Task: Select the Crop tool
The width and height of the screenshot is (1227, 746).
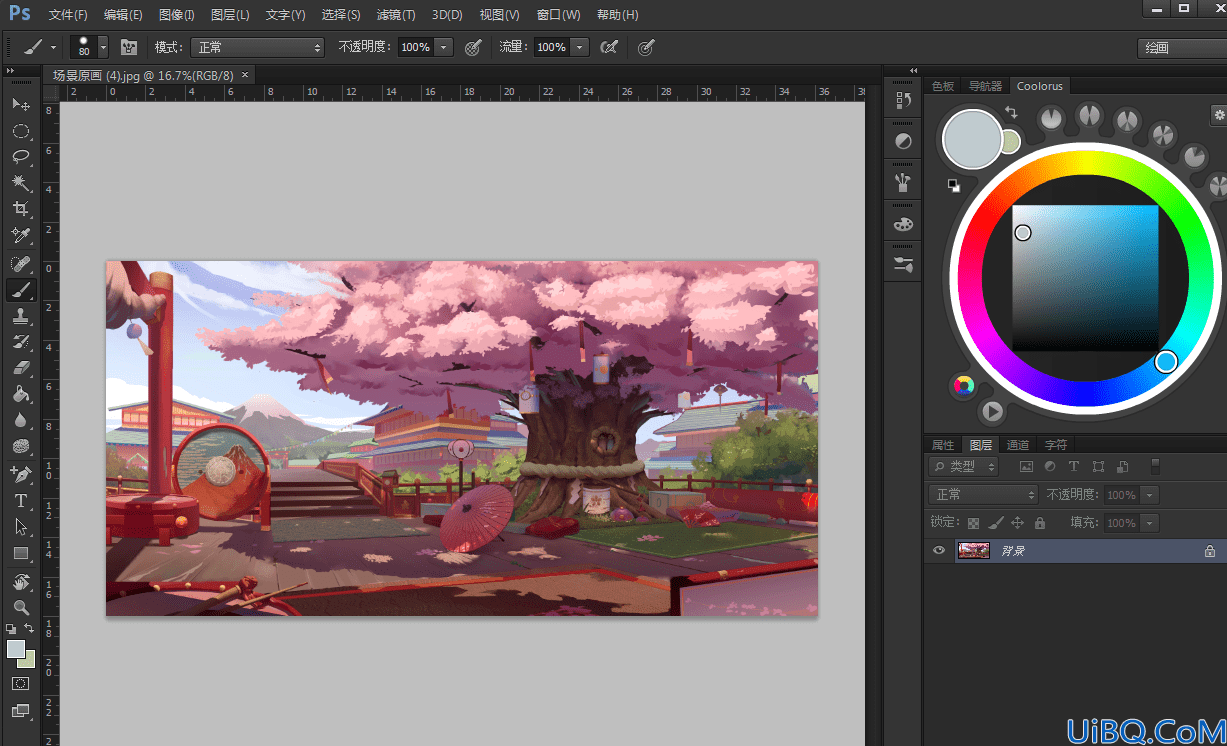Action: click(20, 209)
